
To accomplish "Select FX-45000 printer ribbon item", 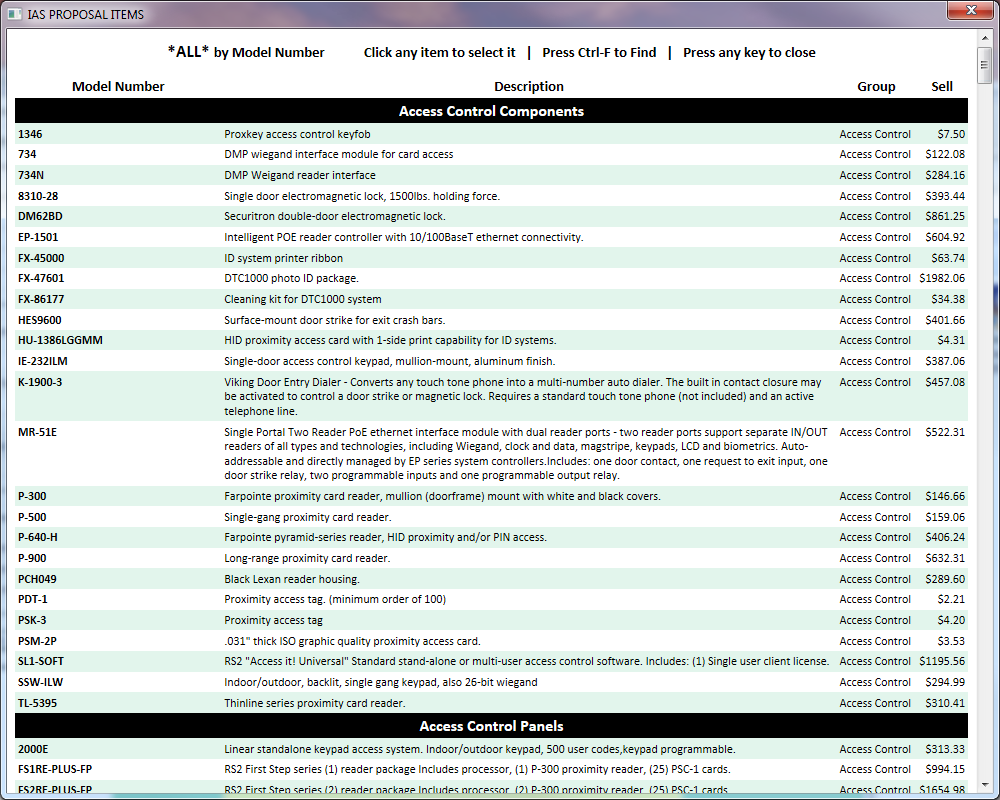I will click(x=491, y=258).
